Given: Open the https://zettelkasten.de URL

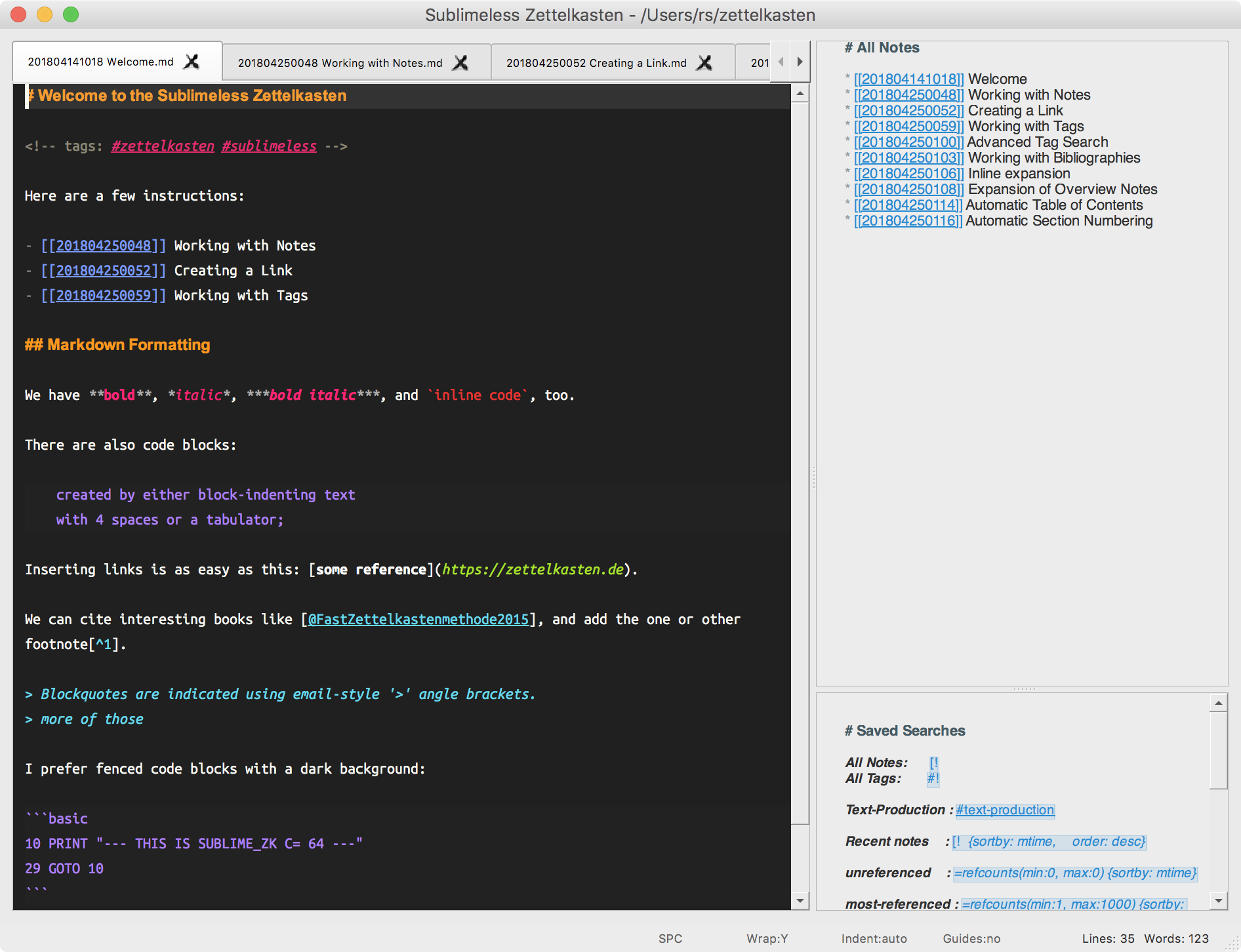Looking at the screenshot, I should point(533,570).
